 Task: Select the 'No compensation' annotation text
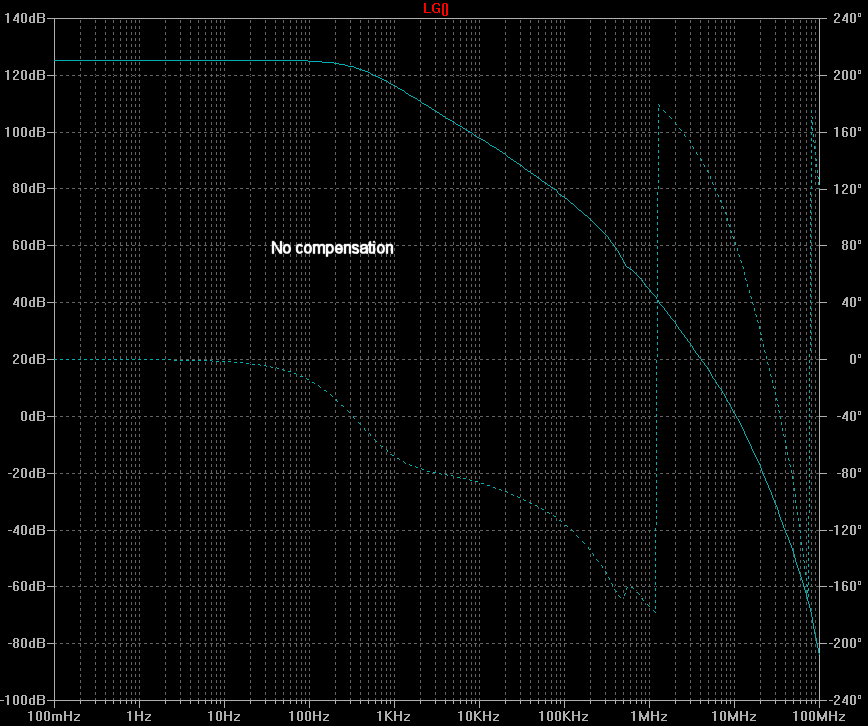pos(332,248)
